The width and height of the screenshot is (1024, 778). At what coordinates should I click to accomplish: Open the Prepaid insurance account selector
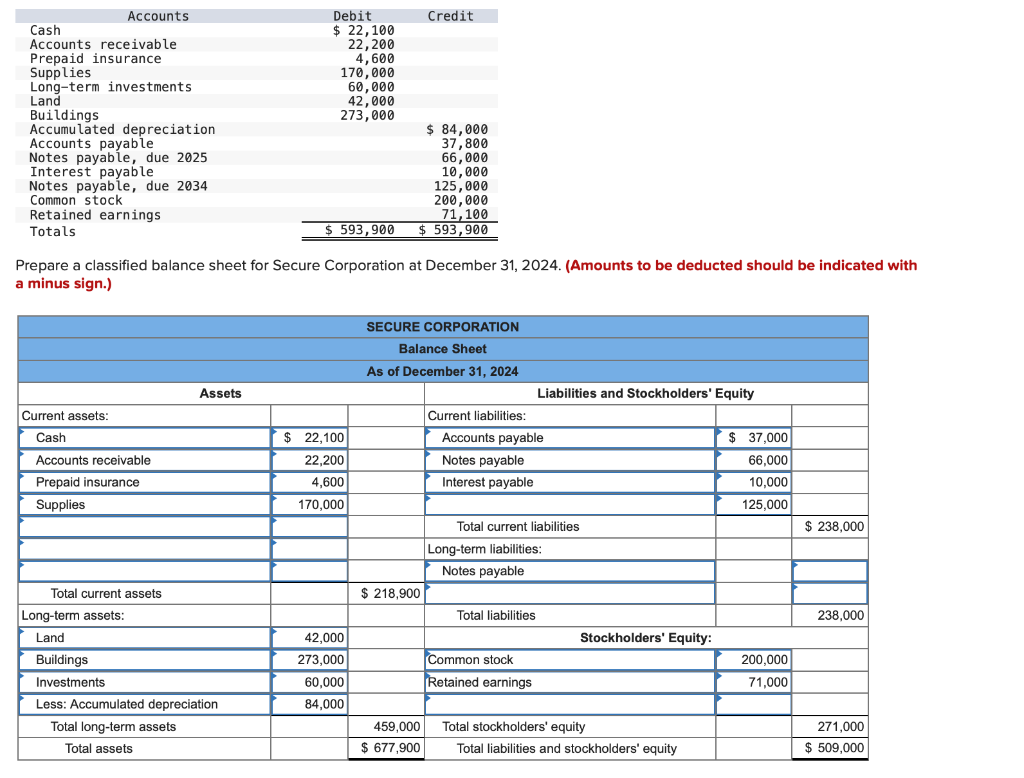[145, 482]
